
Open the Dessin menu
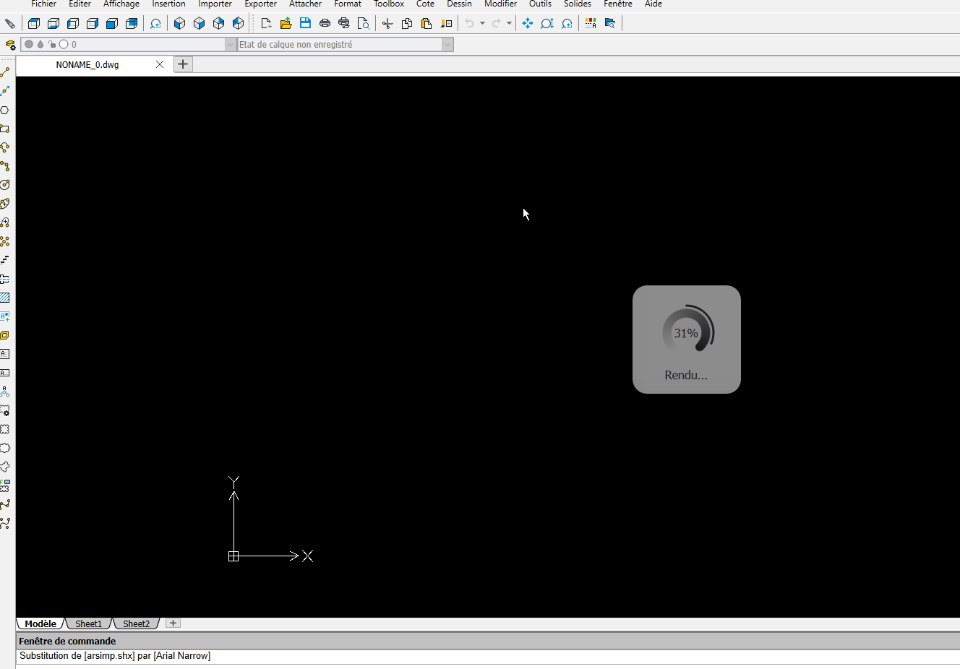click(x=459, y=4)
